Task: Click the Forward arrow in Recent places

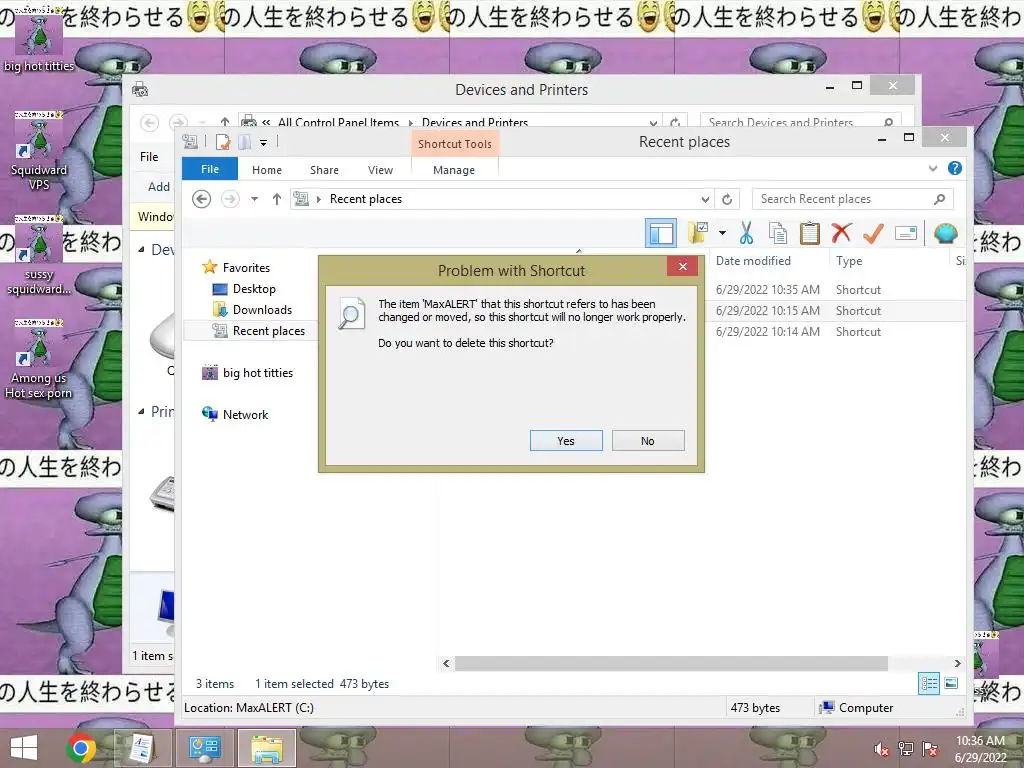Action: 230,199
